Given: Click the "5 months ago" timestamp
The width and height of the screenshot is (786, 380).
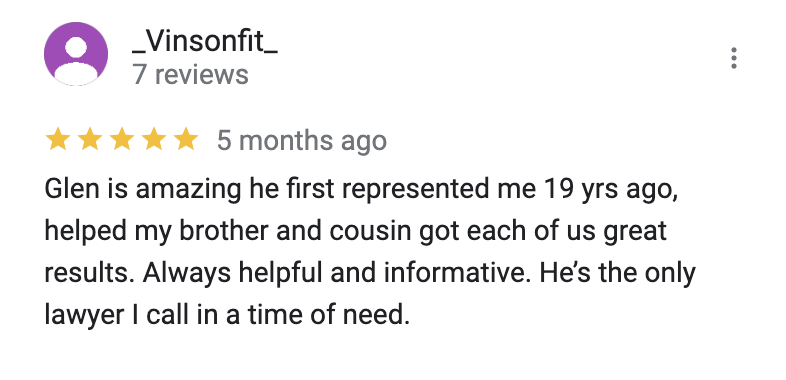Looking at the screenshot, I should (x=302, y=140).
